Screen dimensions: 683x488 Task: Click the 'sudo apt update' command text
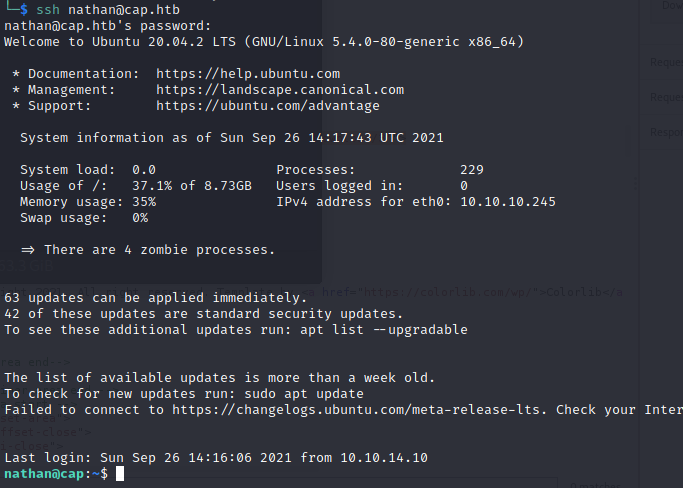tap(304, 394)
